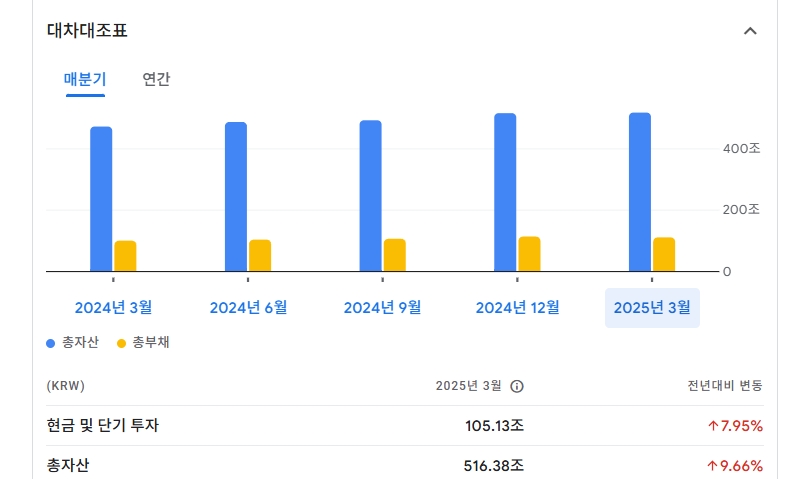Click the 9.66% change value
This screenshot has height=479, width=797.
(x=735, y=466)
